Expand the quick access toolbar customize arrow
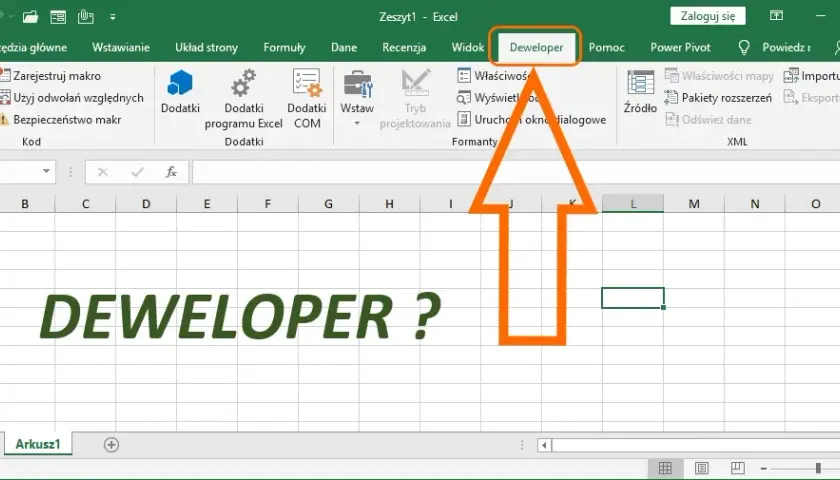Image resolution: width=840 pixels, height=480 pixels. point(112,17)
